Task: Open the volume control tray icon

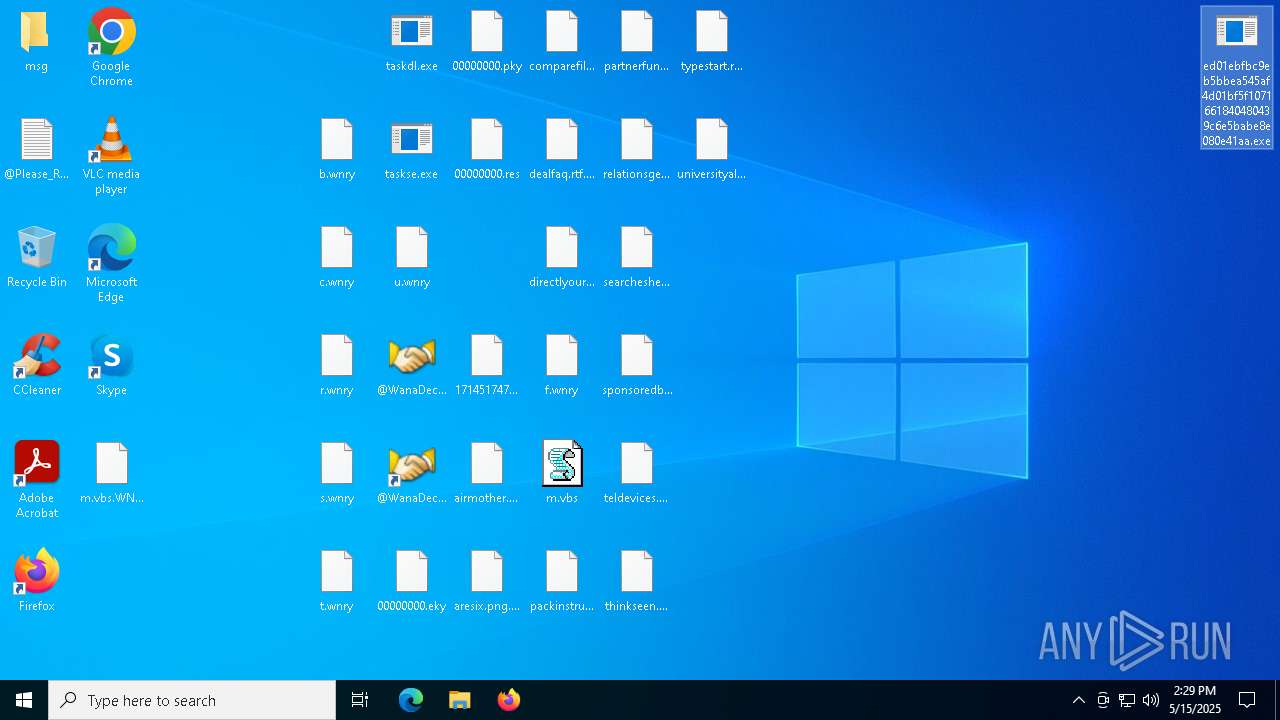Action: [1151, 700]
